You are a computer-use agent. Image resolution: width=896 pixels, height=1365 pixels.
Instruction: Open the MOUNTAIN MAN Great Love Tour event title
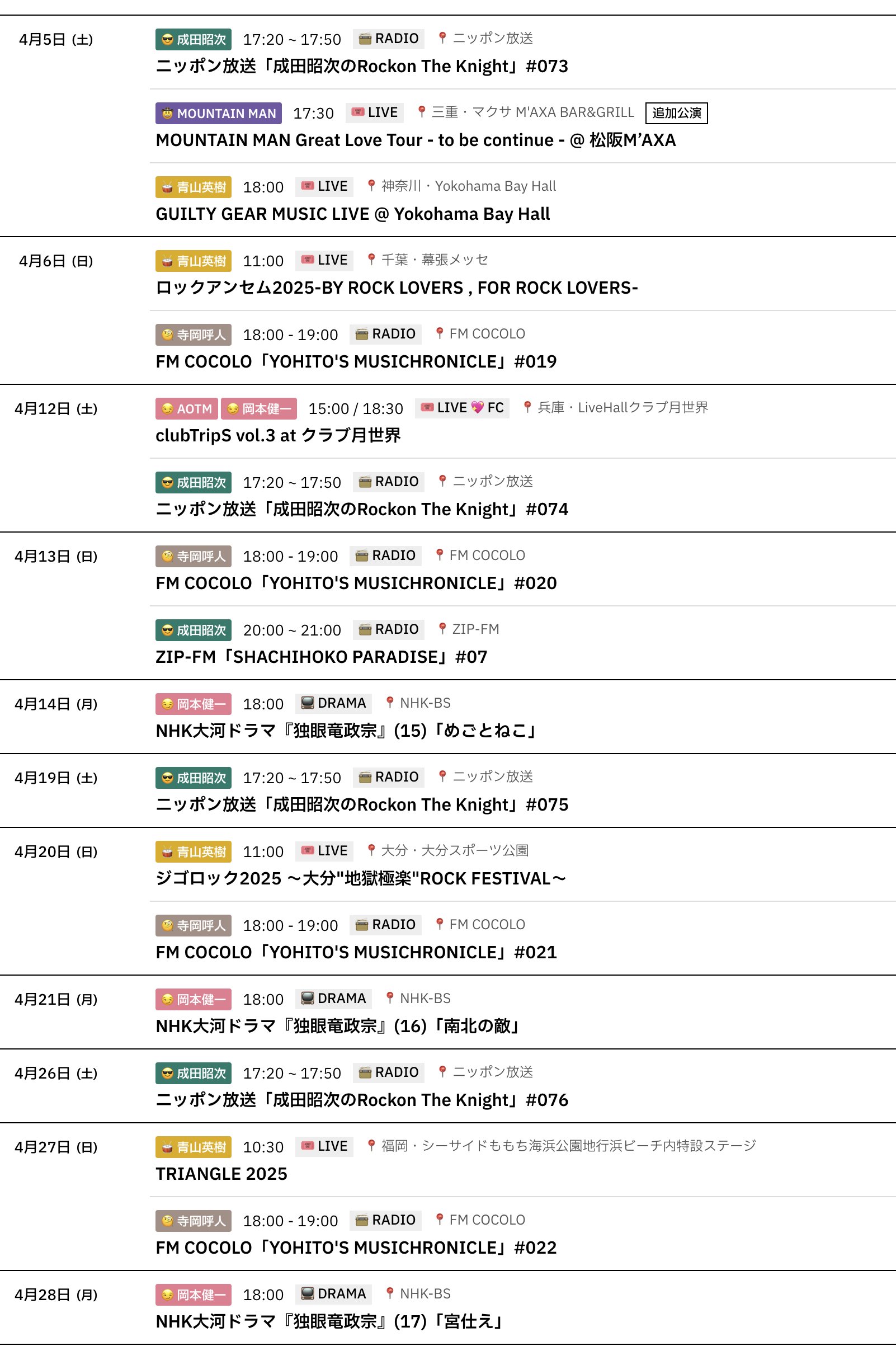click(415, 140)
